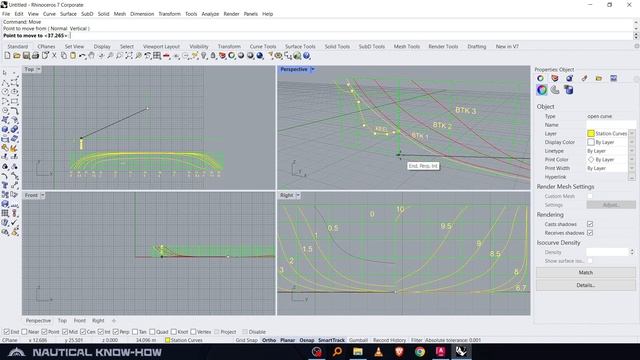Click the Save floppy disk icon
This screenshot has width=640, height=360.
click(26, 56)
